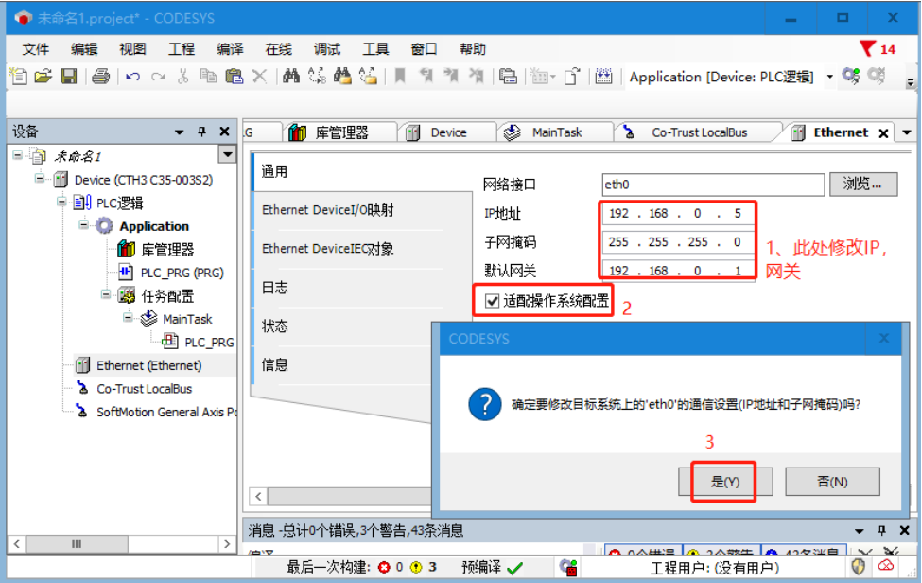
Task: Open the dropdown beside project 未命名1 in tree
Action: 227,155
